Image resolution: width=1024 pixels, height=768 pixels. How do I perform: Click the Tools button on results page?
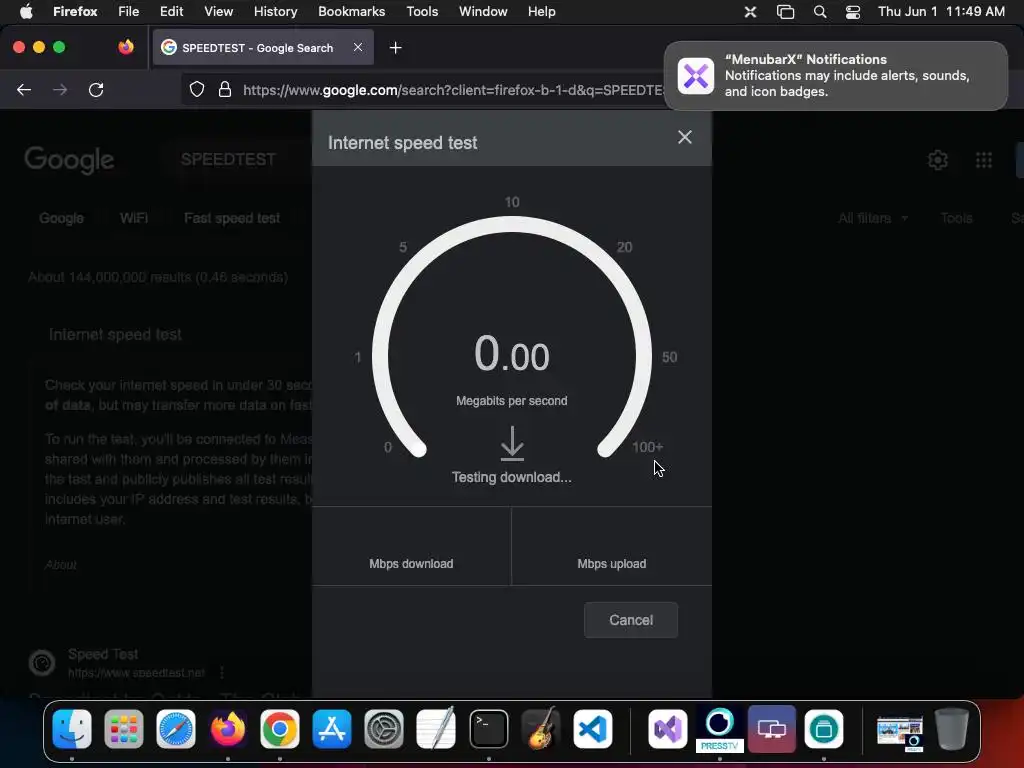[956, 218]
